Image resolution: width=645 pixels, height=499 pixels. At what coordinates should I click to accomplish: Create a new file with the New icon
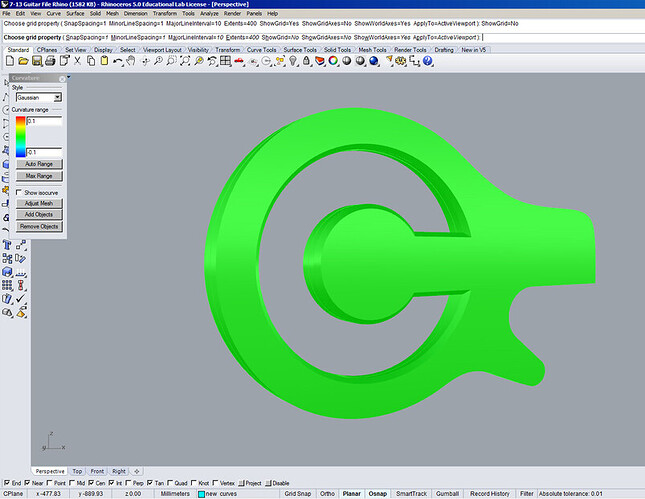[x=10, y=61]
